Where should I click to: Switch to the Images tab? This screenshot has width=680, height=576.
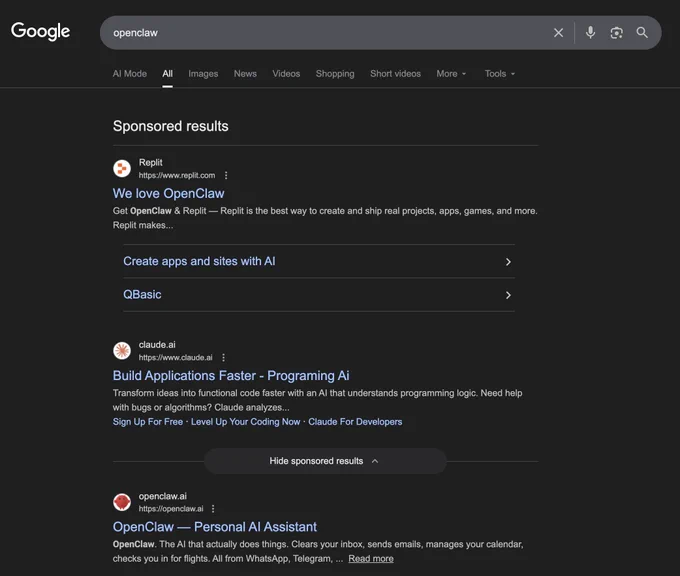point(203,74)
